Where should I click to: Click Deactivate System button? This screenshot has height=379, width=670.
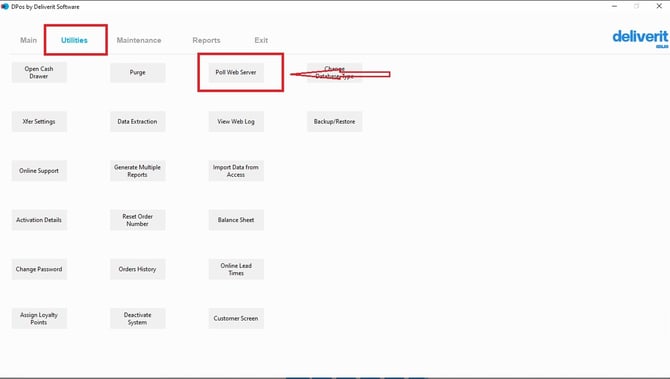[x=138, y=318]
